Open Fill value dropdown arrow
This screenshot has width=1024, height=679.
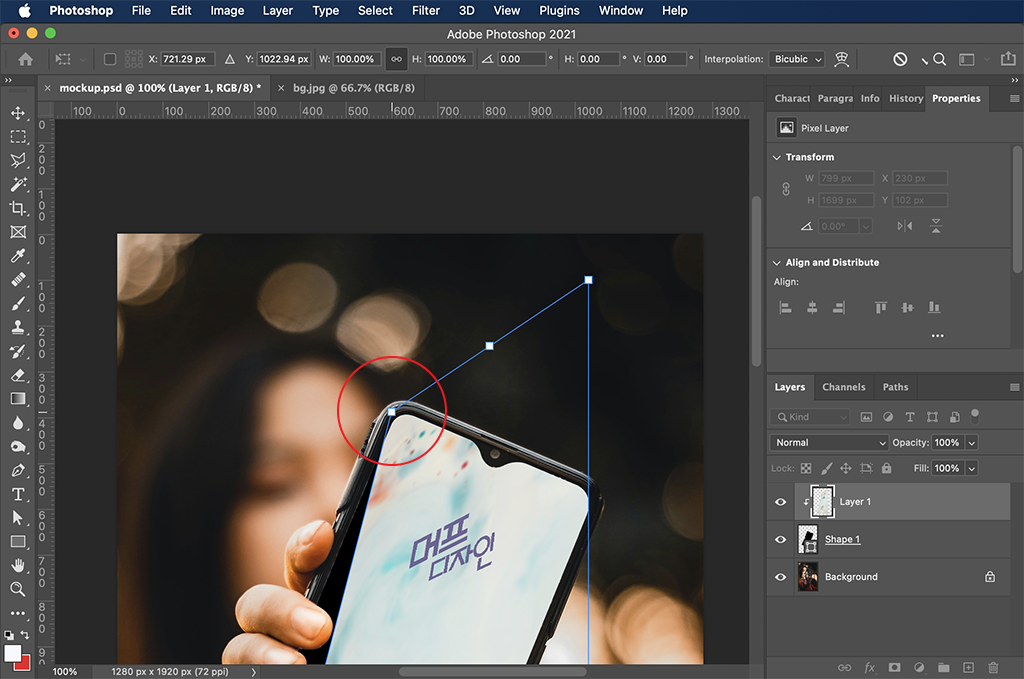tap(972, 468)
